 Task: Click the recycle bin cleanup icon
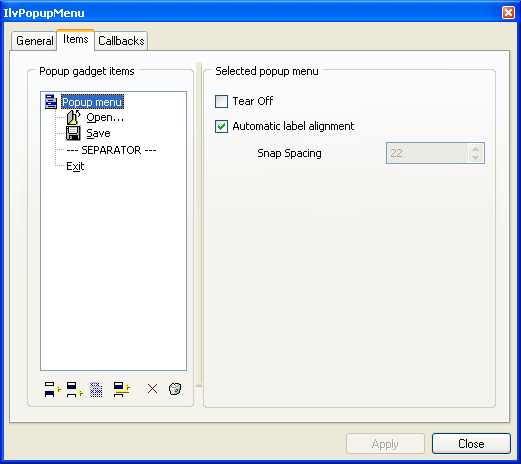pos(175,389)
